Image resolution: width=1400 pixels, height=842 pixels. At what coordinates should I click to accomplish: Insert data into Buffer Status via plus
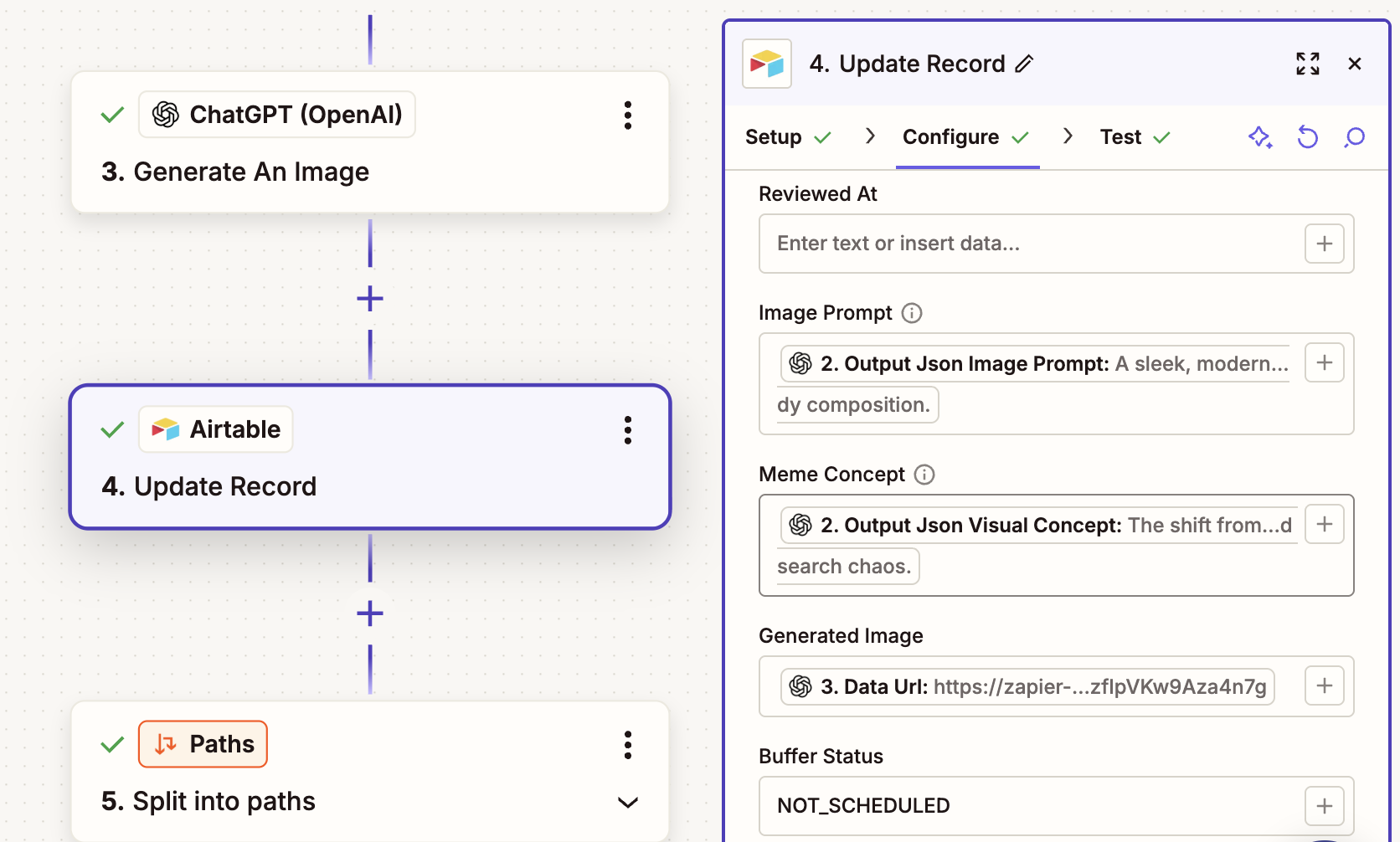(x=1325, y=806)
